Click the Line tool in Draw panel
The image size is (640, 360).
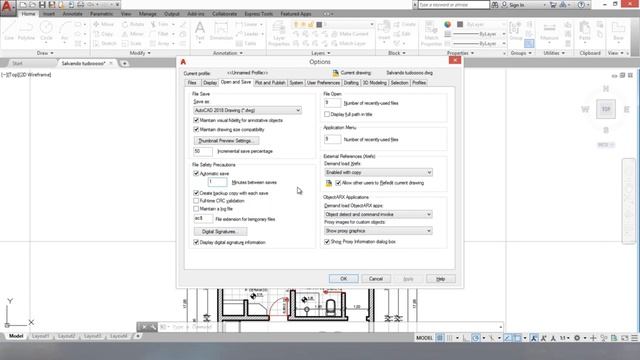(9, 31)
